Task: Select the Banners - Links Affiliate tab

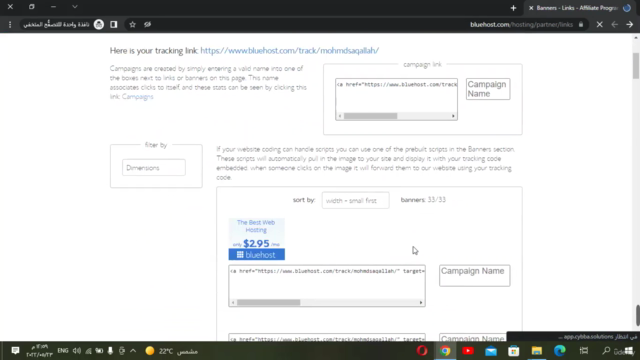Action: 580,8
